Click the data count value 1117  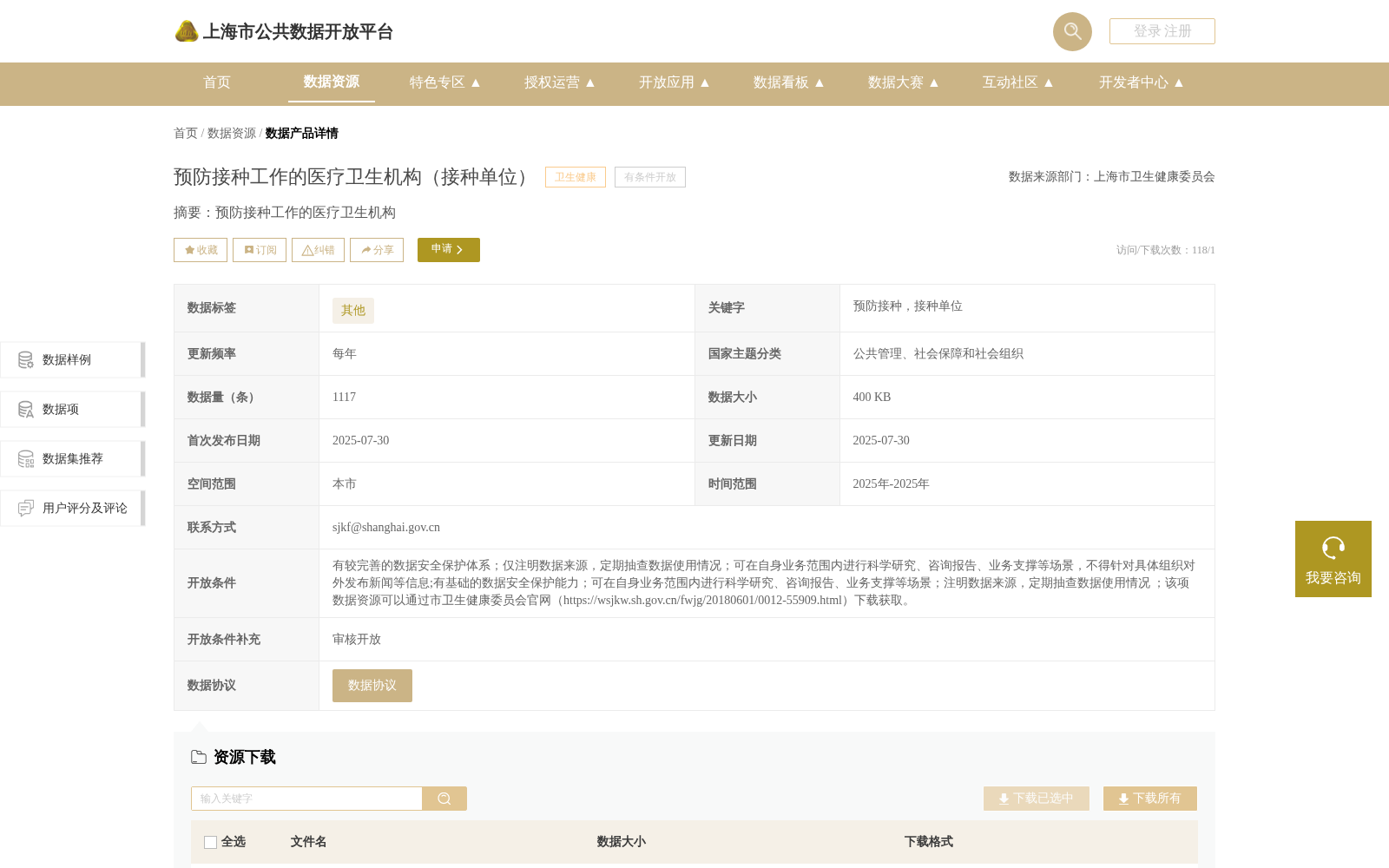(x=344, y=398)
